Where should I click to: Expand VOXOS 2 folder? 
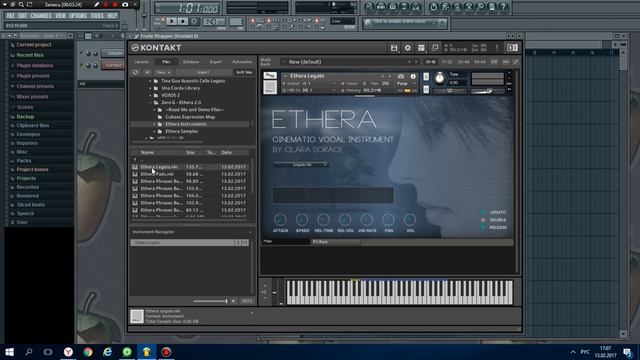(x=150, y=96)
